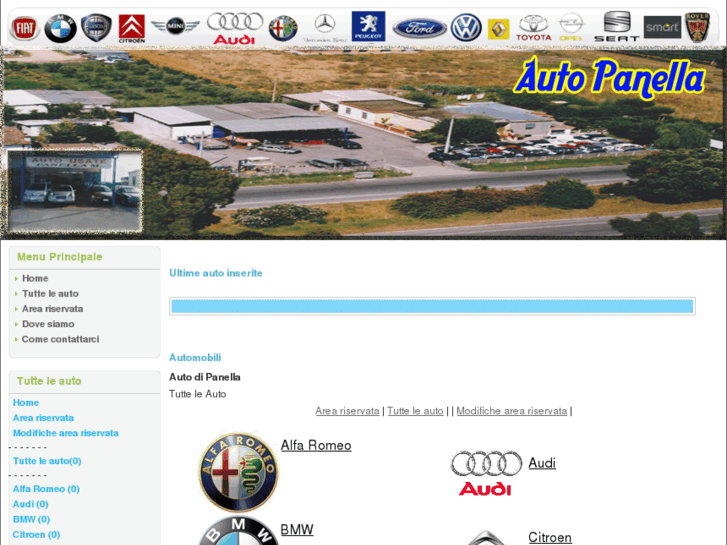Click the Fiat logo in header banner
This screenshot has height=545, width=727.
click(x=24, y=28)
